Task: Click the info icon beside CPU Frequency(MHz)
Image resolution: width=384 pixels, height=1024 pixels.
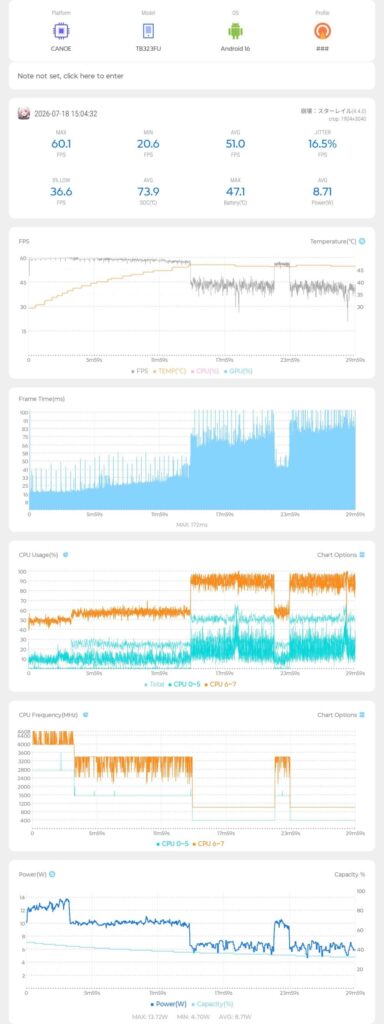Action: click(85, 714)
